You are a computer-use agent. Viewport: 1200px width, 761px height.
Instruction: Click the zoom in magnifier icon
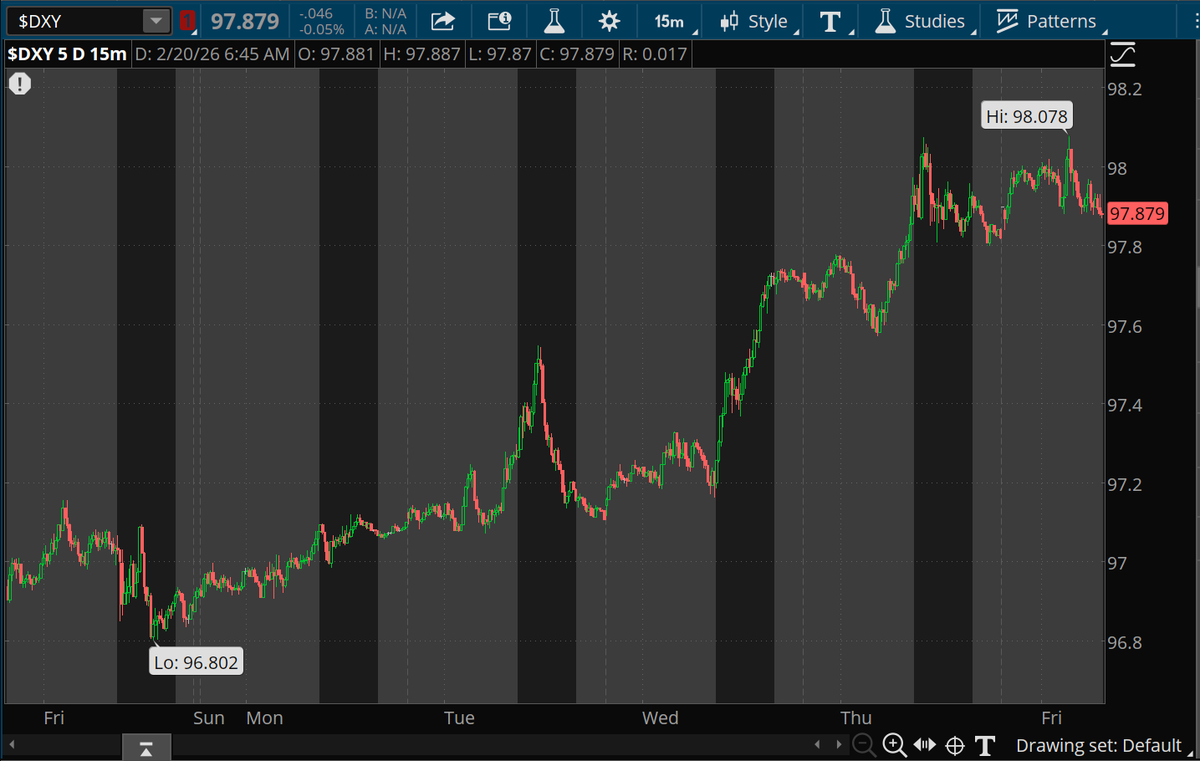coord(894,745)
